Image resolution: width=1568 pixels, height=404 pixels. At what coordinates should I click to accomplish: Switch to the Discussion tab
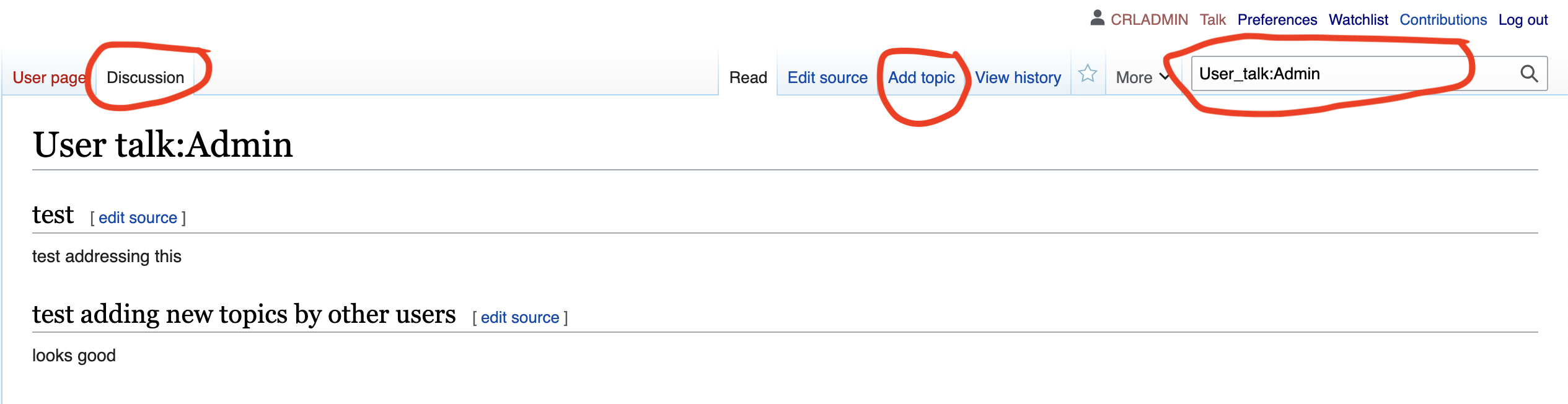[145, 77]
